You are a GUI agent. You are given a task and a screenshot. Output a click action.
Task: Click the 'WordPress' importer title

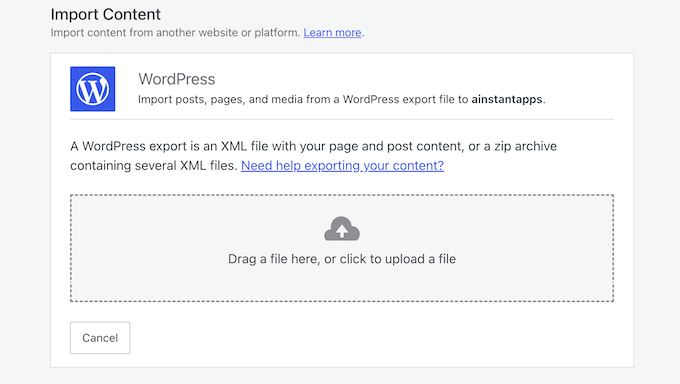coord(177,79)
